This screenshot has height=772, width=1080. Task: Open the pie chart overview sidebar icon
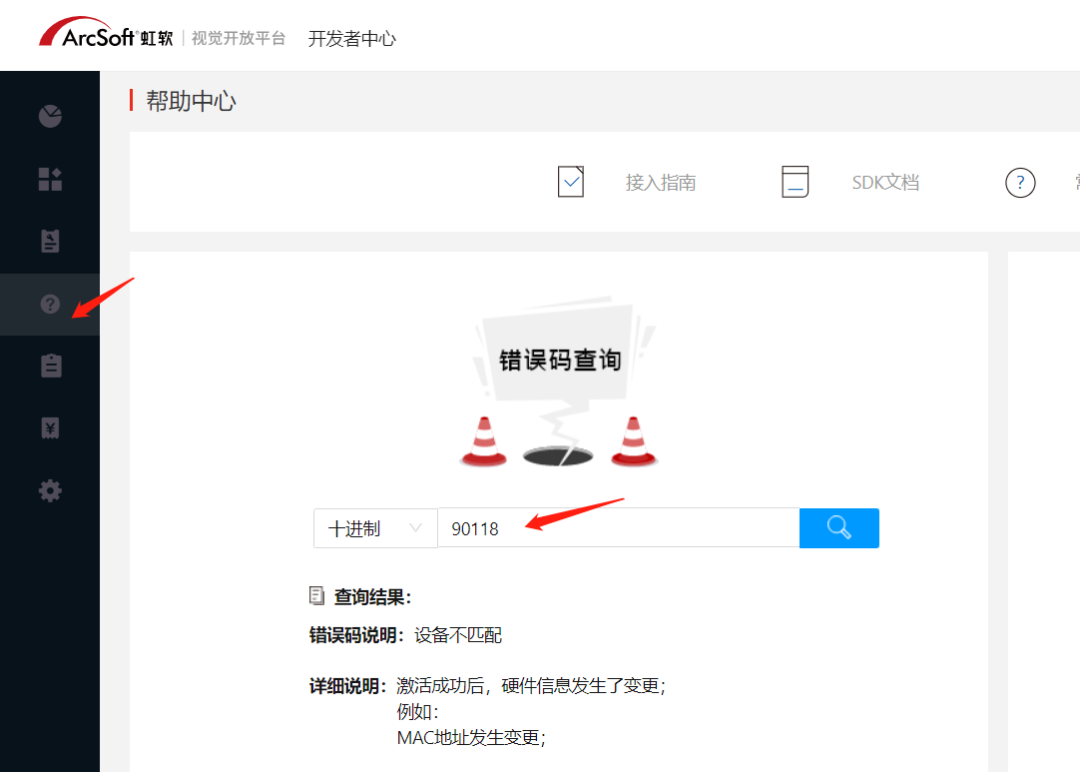50,116
